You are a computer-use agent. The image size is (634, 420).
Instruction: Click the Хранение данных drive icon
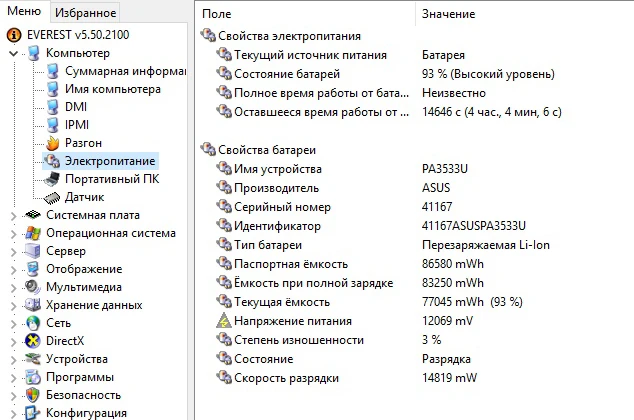(33, 305)
